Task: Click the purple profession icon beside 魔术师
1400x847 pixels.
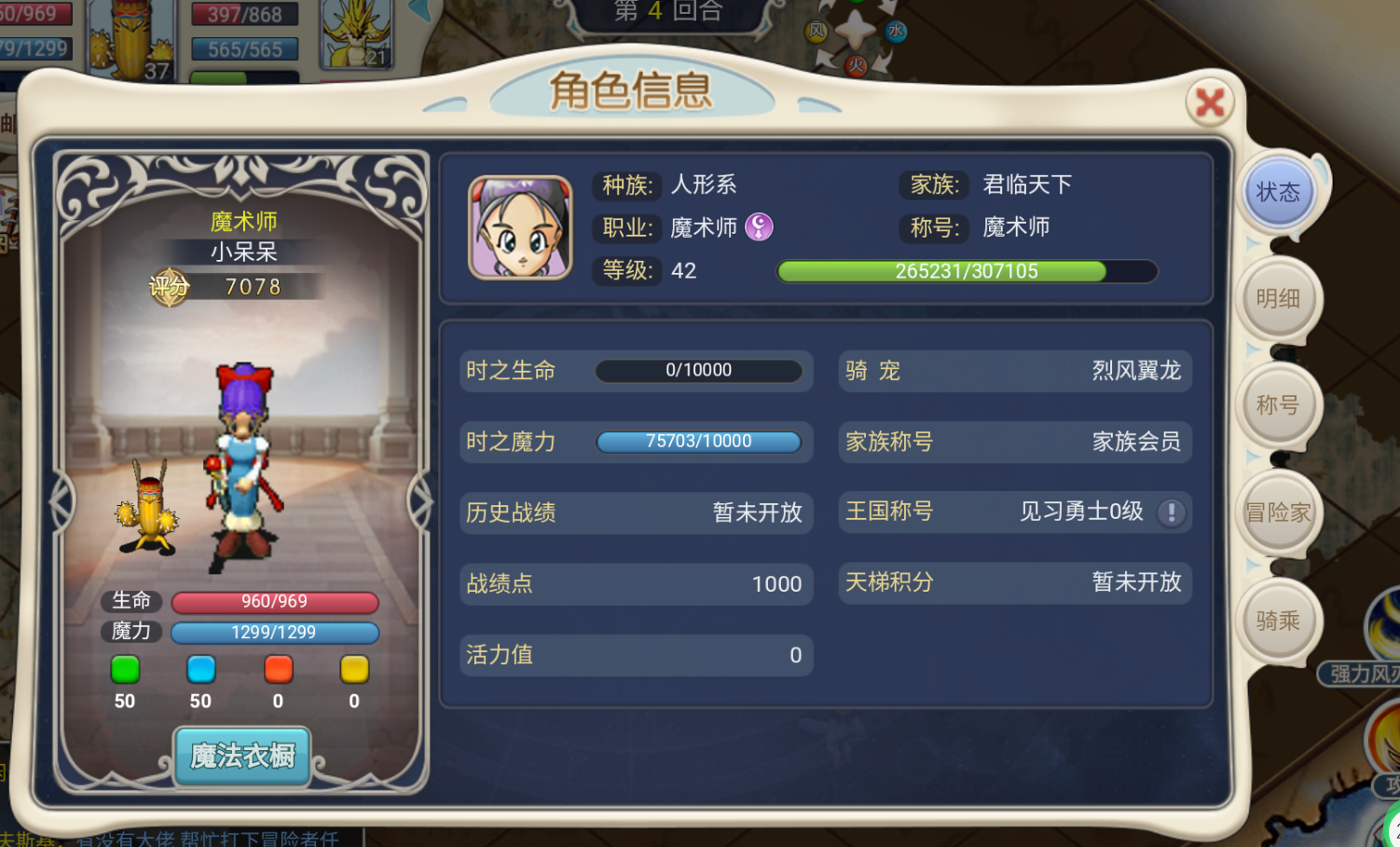Action: [x=759, y=226]
